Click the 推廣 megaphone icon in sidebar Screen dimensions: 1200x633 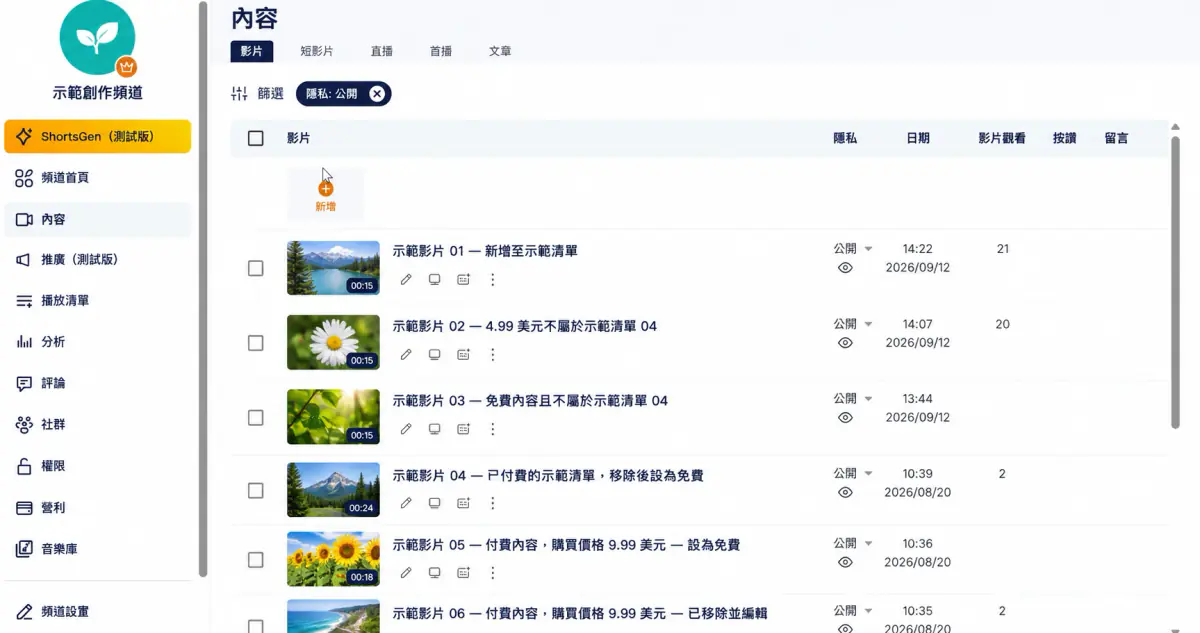coord(24,260)
